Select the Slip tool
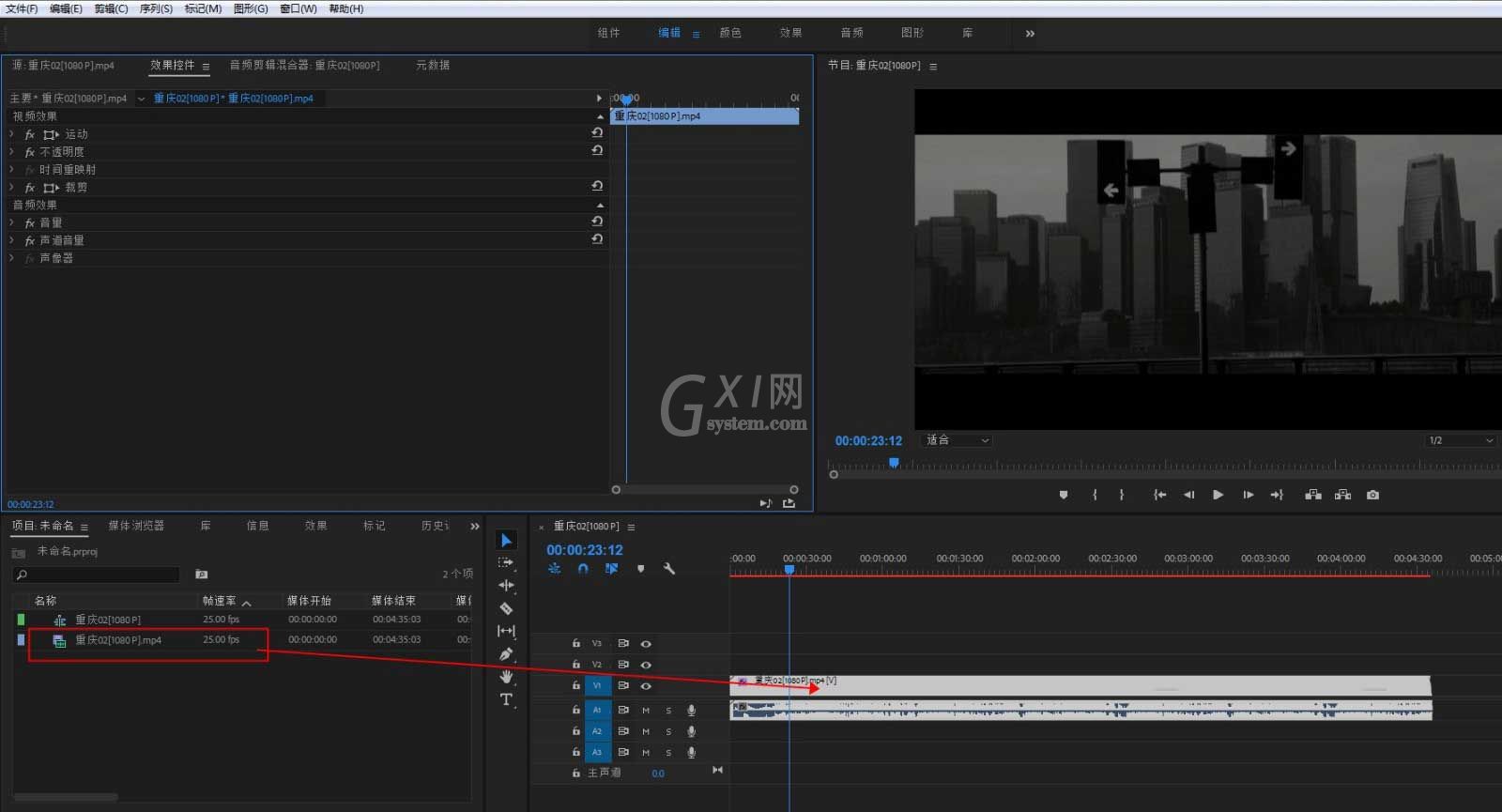Screen dimensions: 1502x812 pyautogui.click(x=506, y=631)
